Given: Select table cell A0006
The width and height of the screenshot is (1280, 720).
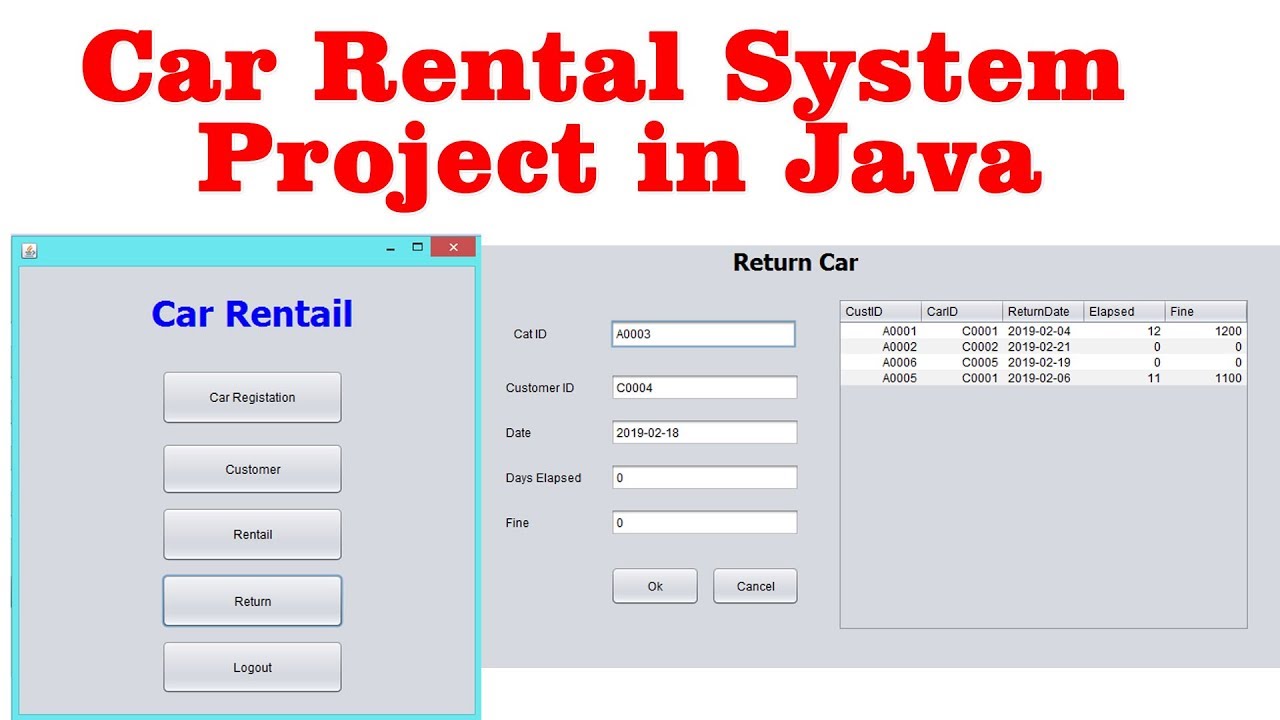Looking at the screenshot, I should (881, 362).
